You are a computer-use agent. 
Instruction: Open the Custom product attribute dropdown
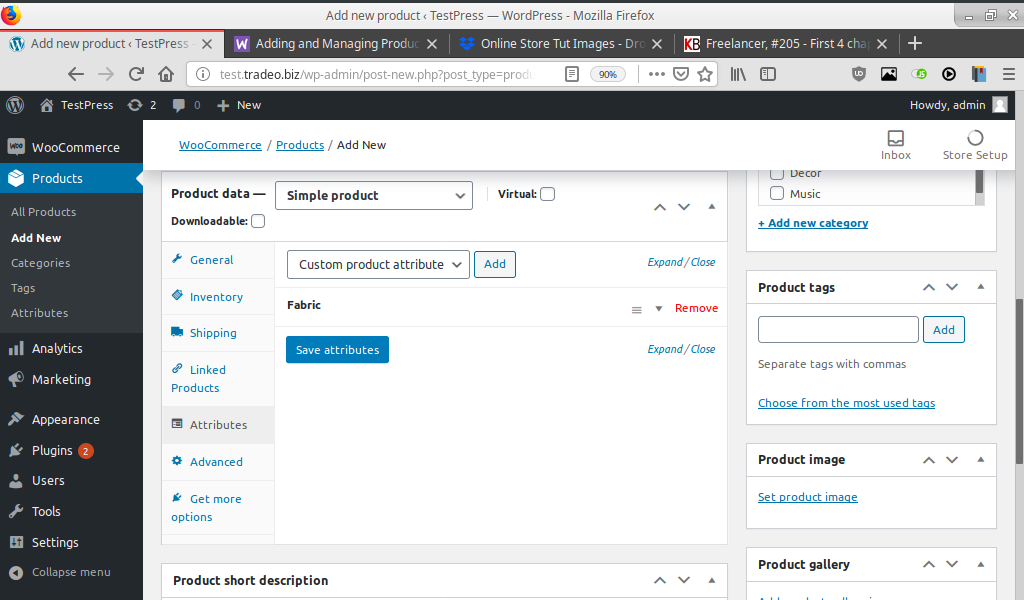tap(378, 264)
